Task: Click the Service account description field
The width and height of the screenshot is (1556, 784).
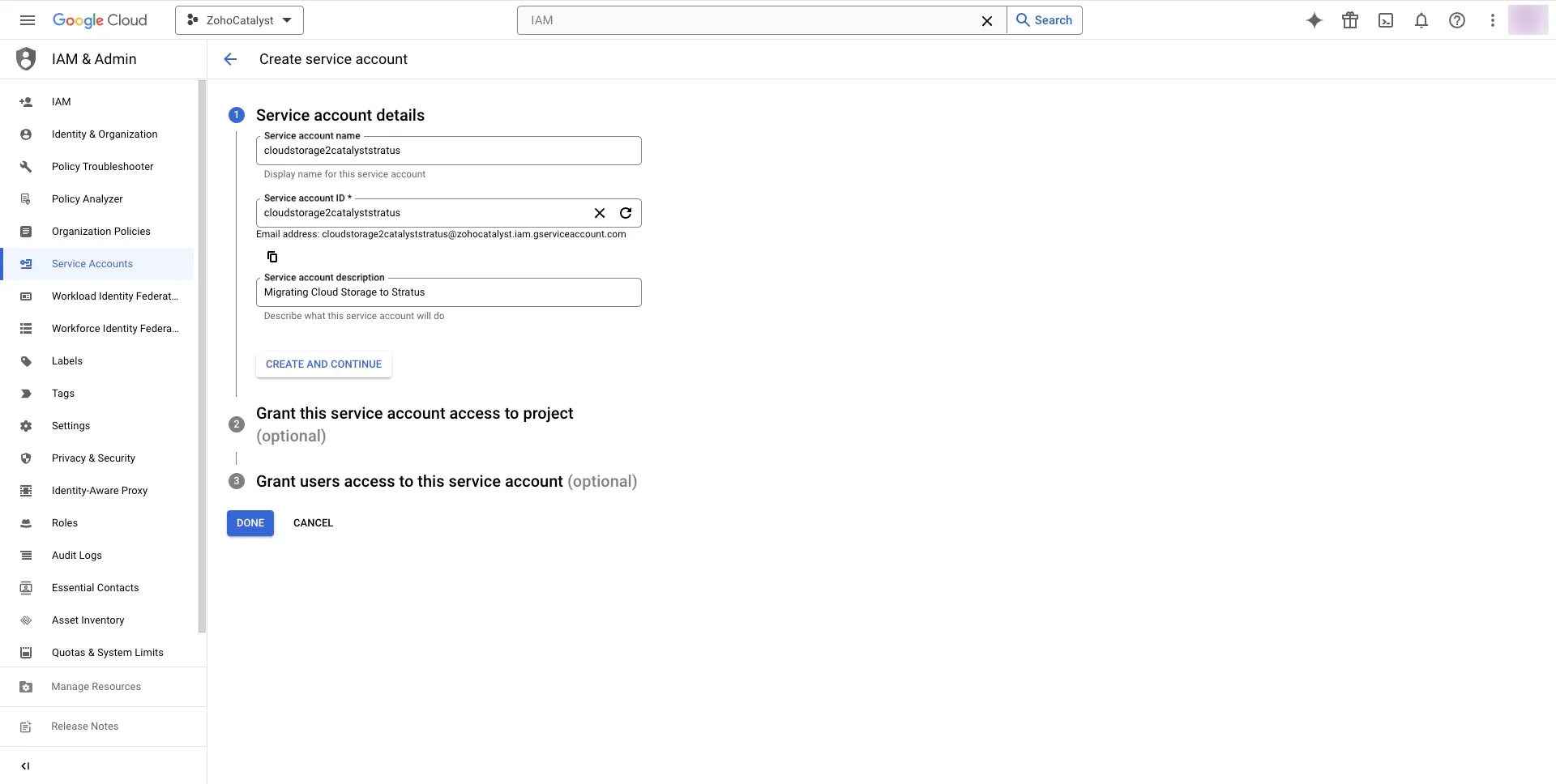Action: point(448,292)
